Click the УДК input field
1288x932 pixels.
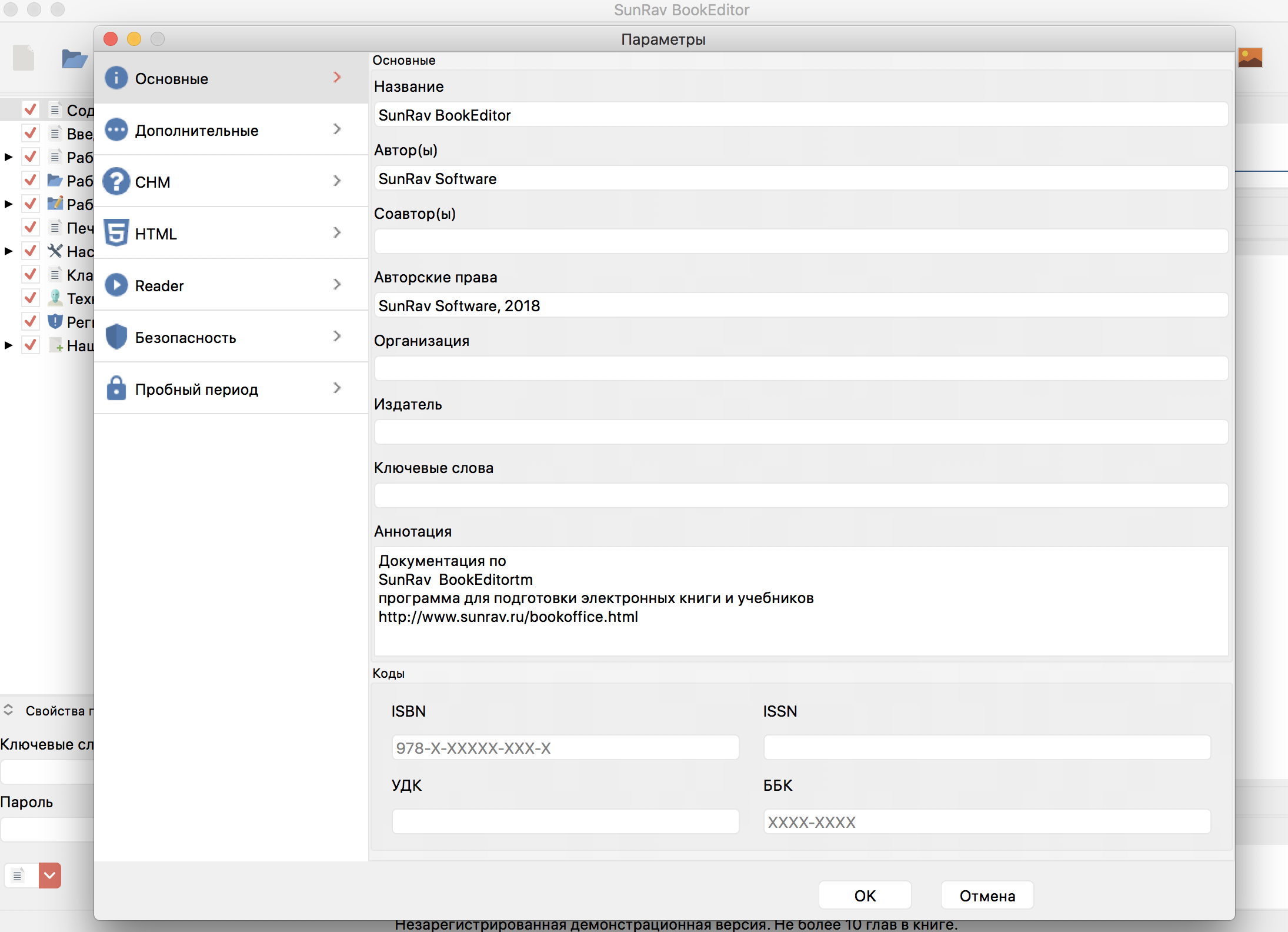point(565,822)
